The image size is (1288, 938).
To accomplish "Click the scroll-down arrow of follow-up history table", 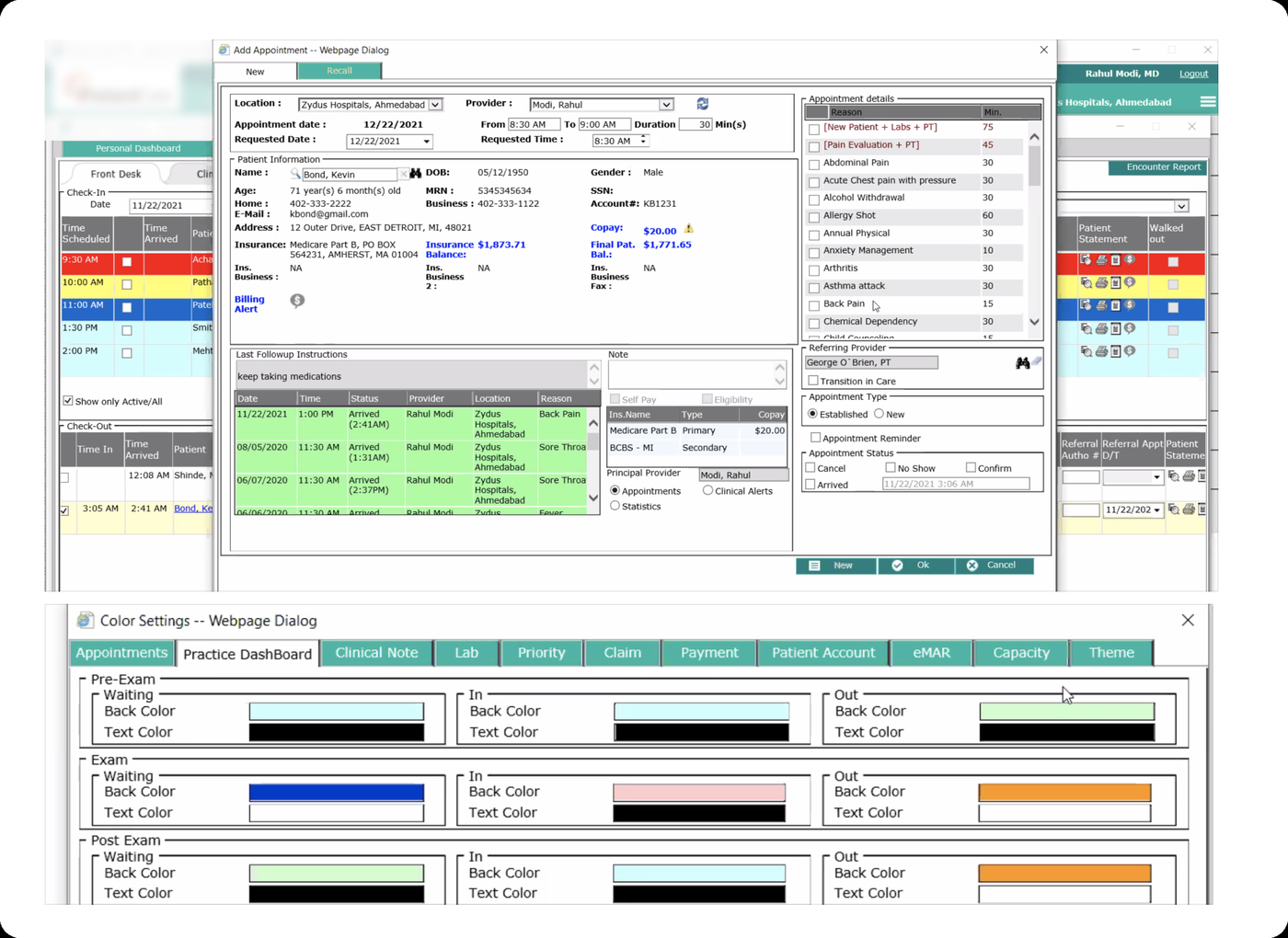I will pyautogui.click(x=593, y=498).
